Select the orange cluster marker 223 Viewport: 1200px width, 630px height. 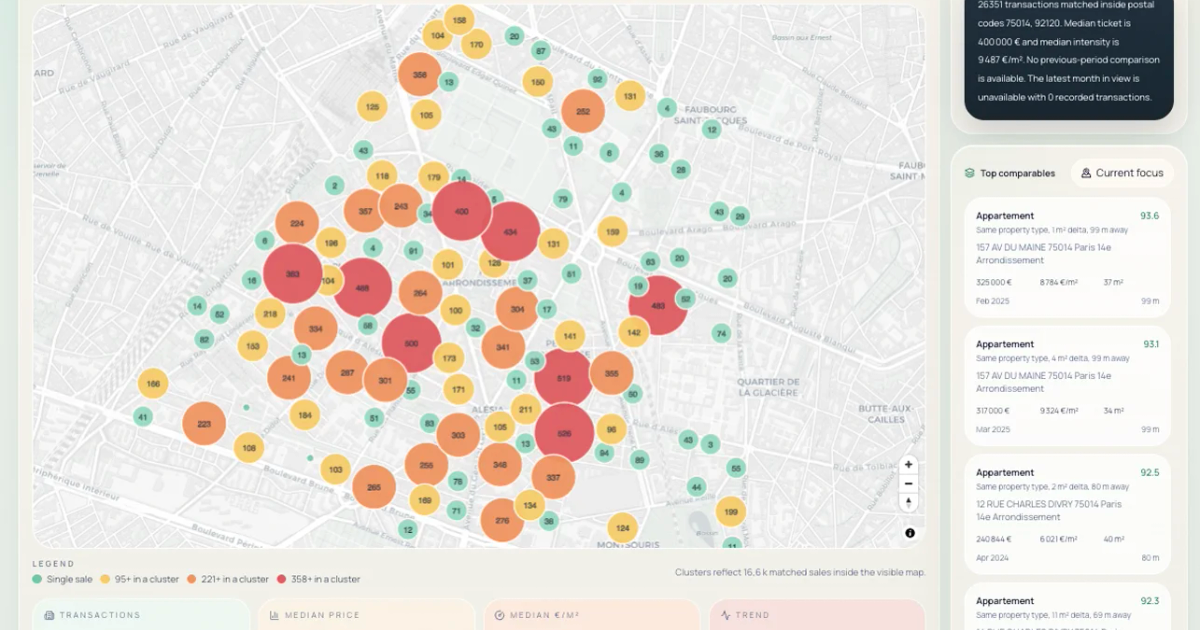(204, 424)
